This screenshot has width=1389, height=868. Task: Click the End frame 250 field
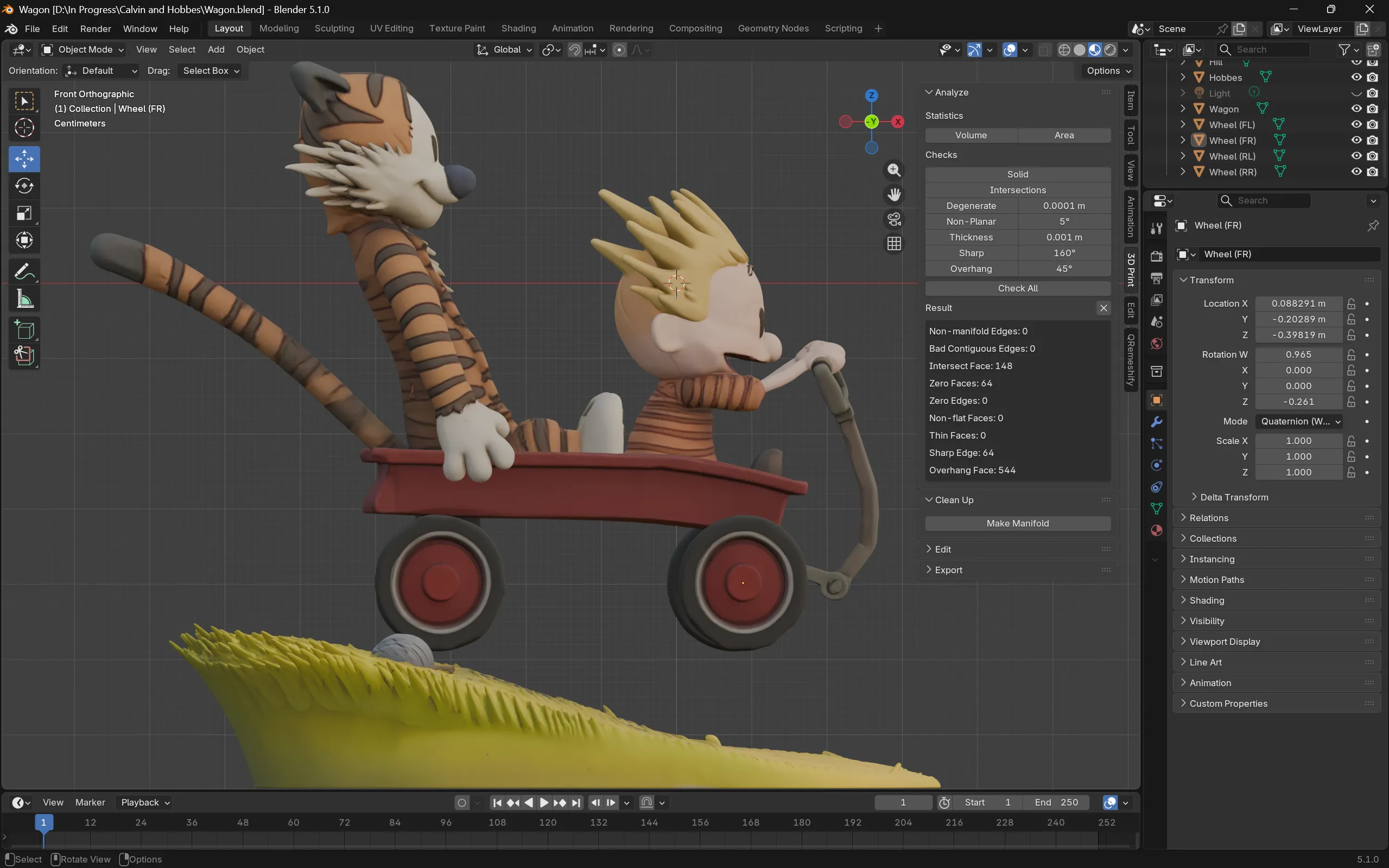pyautogui.click(x=1057, y=802)
